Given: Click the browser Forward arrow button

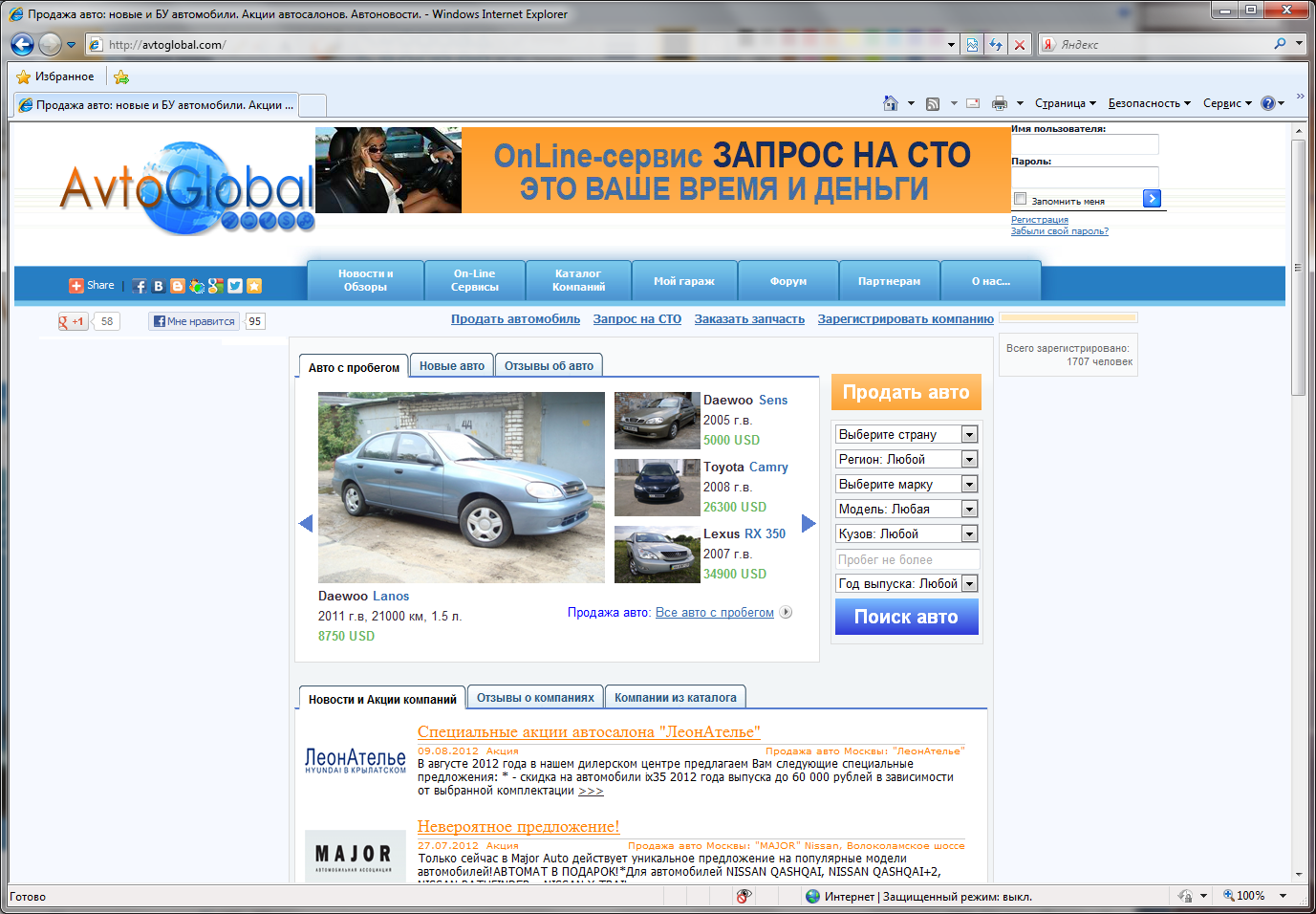Looking at the screenshot, I should (x=50, y=44).
